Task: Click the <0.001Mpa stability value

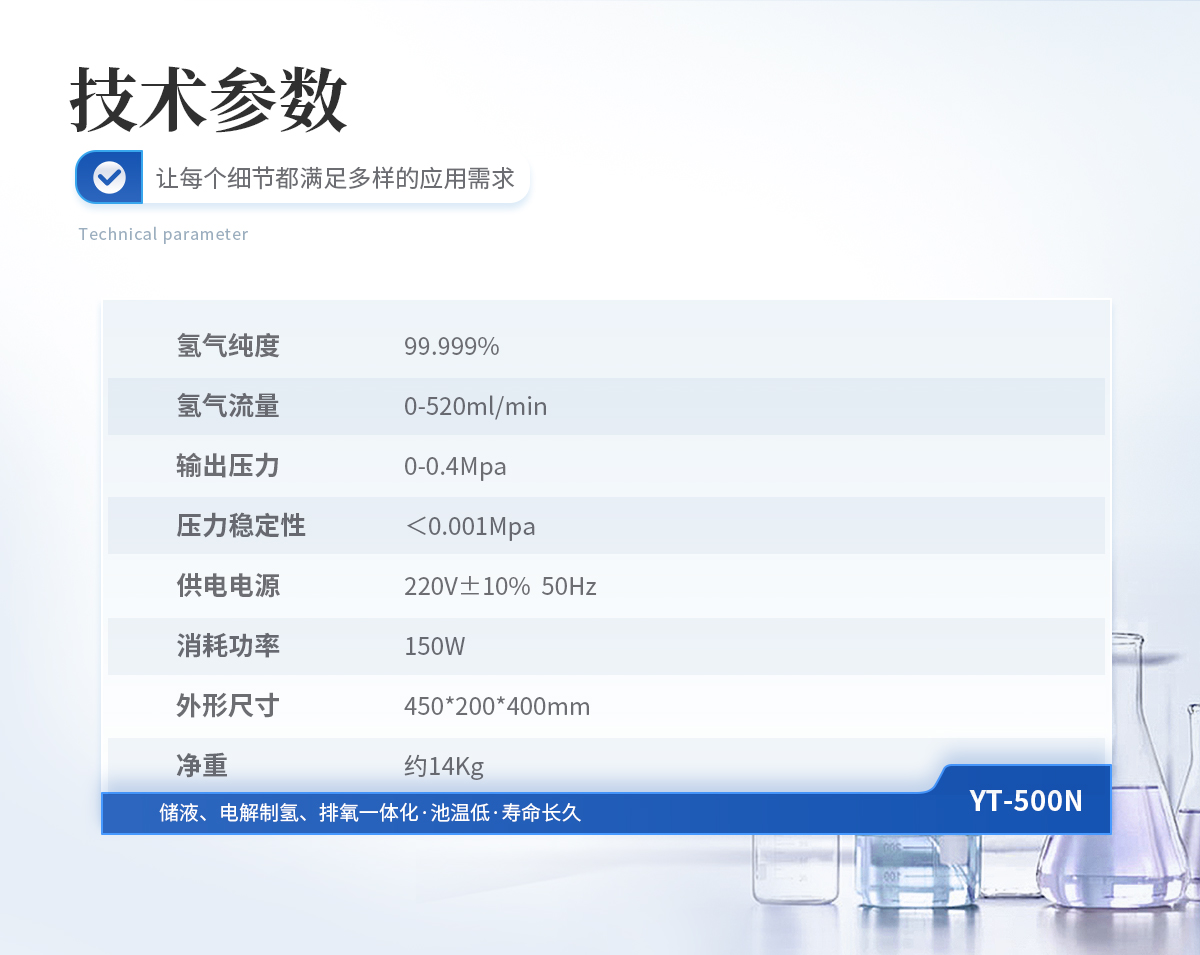Action: [470, 527]
